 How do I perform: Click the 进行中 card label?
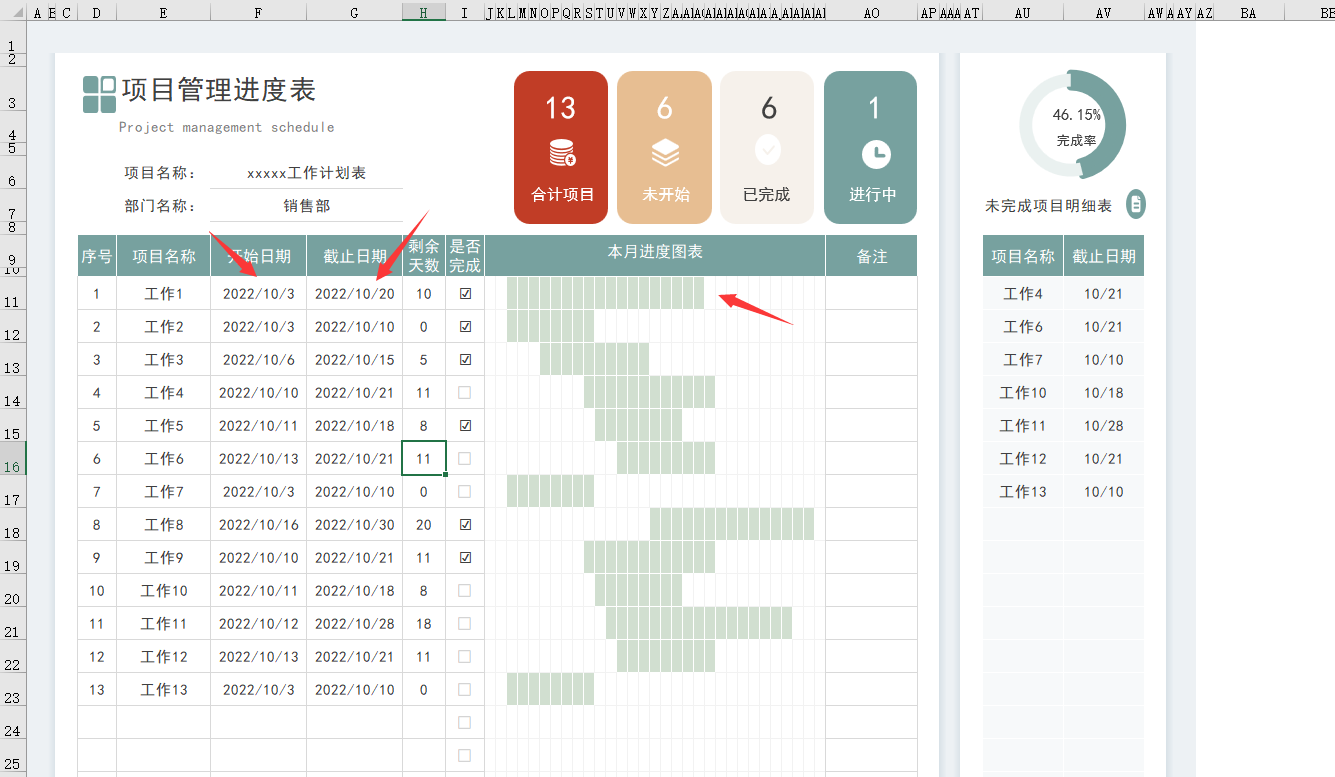872,195
